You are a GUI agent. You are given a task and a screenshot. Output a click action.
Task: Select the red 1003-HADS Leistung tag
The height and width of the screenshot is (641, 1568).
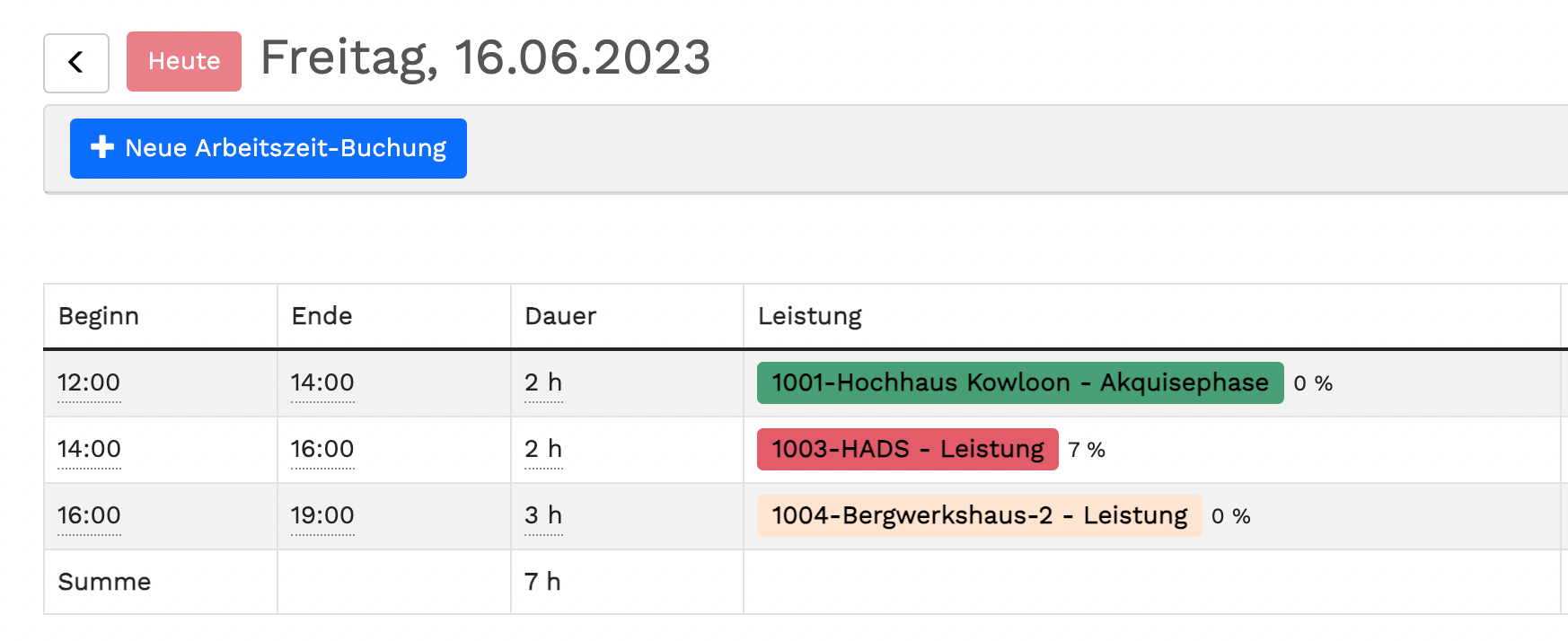[907, 450]
